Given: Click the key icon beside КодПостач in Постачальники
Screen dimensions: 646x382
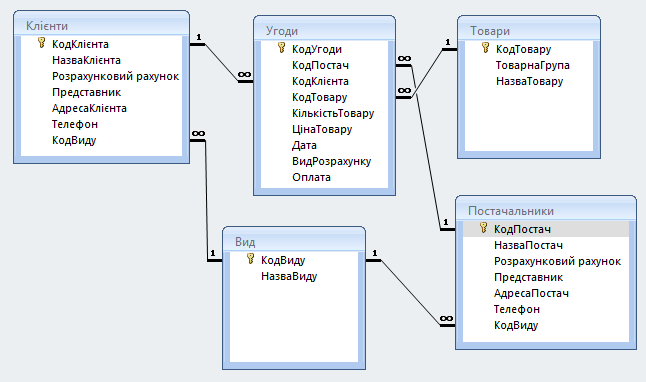Looking at the screenshot, I should 484,227.
